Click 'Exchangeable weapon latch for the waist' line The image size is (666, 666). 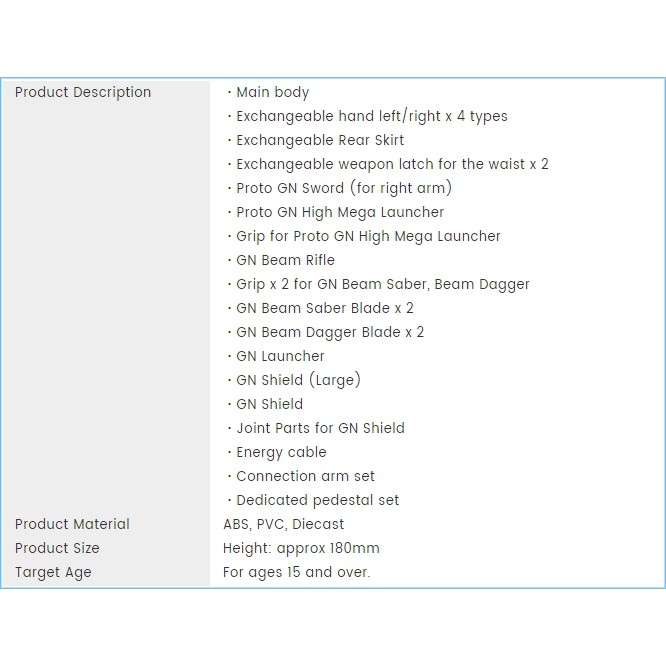(391, 164)
